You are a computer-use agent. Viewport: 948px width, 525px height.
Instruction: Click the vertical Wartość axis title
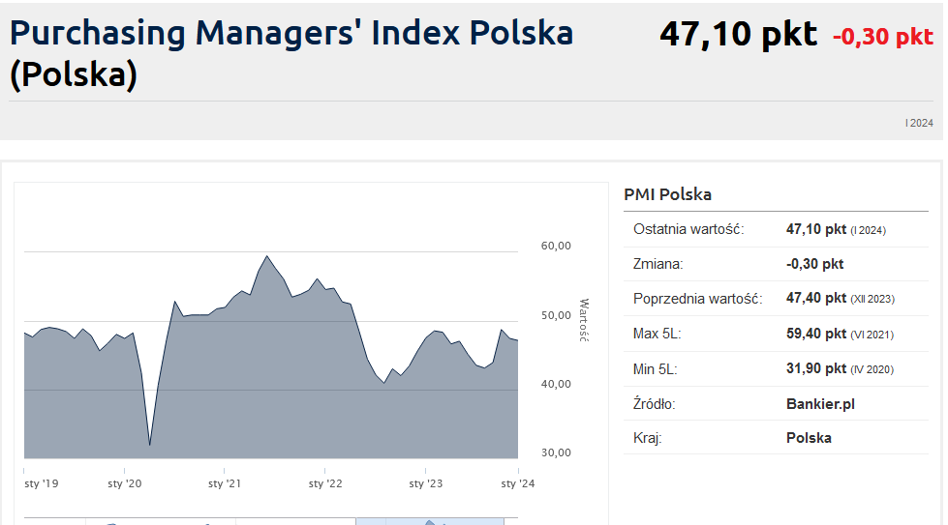585,320
